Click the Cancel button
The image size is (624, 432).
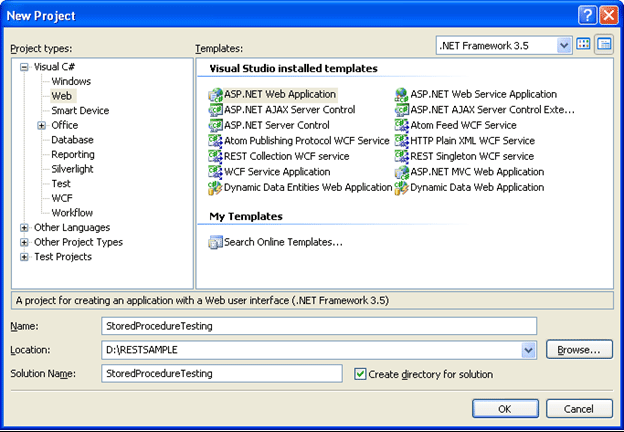point(579,409)
